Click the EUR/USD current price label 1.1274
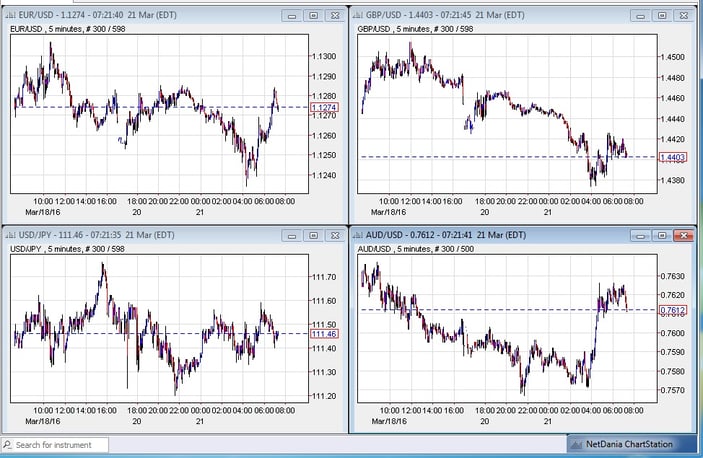This screenshot has height=458, width=703. coord(324,108)
